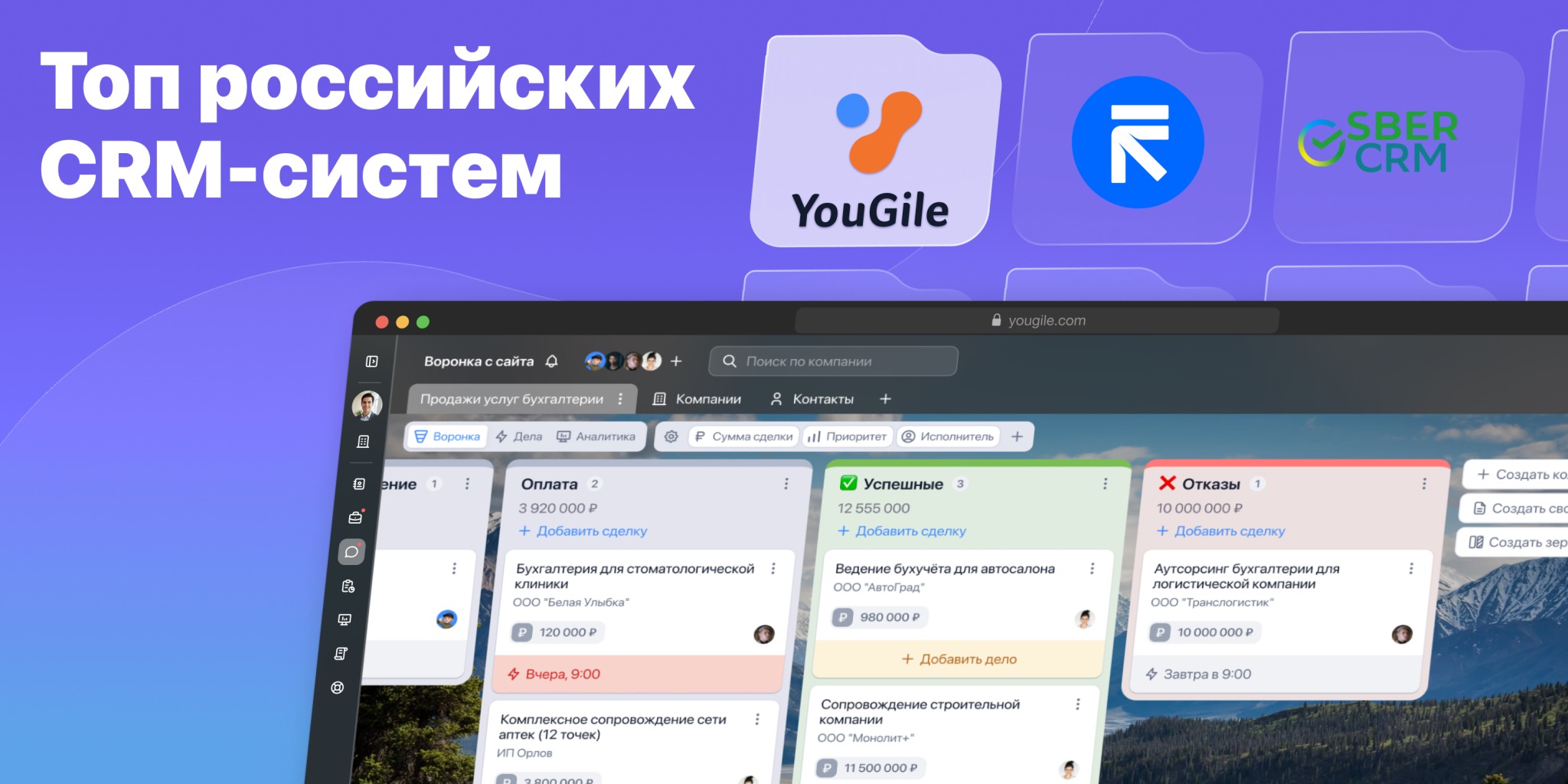Switch to the Компании tab

tap(697, 399)
